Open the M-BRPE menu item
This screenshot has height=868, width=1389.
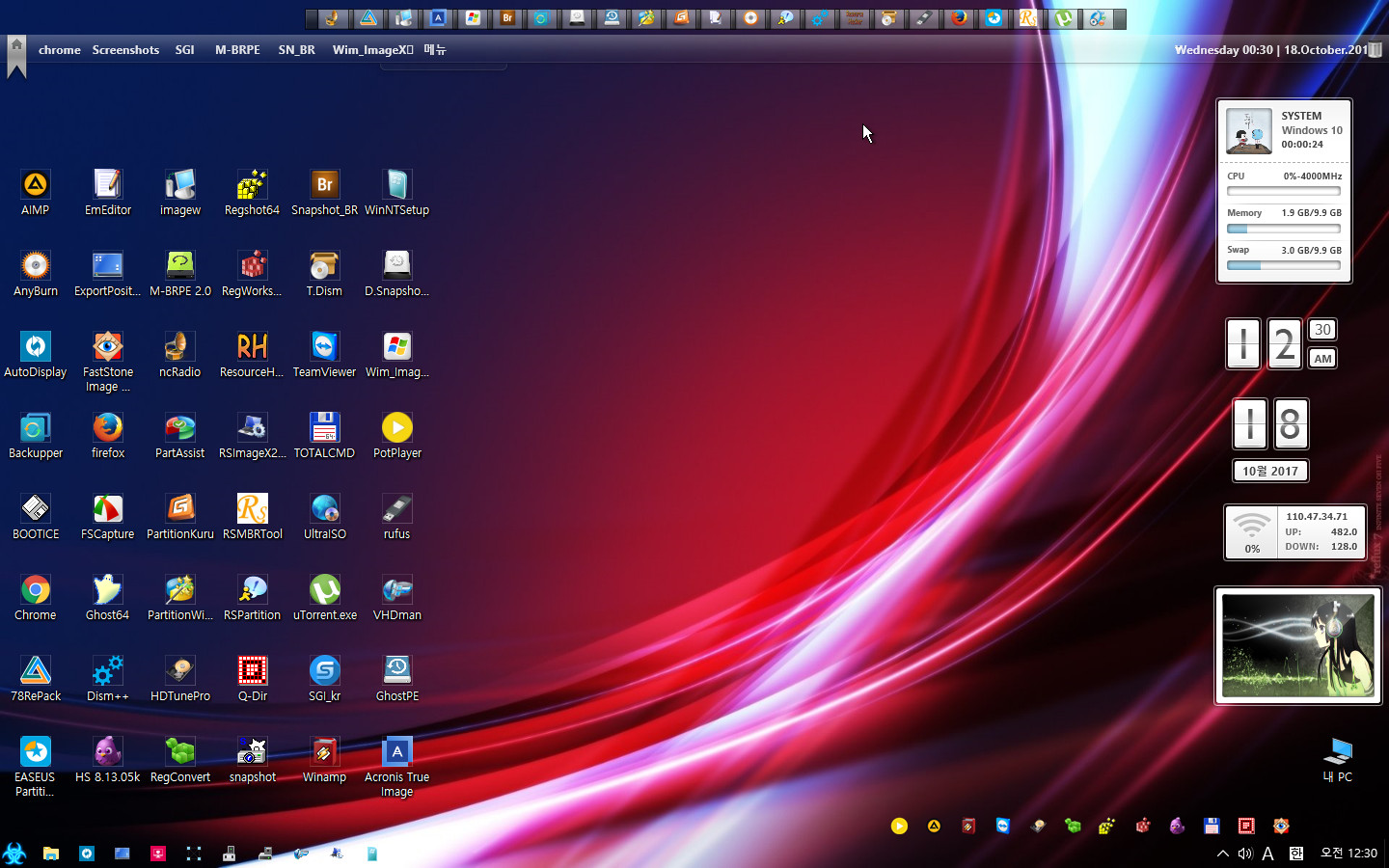tap(237, 50)
